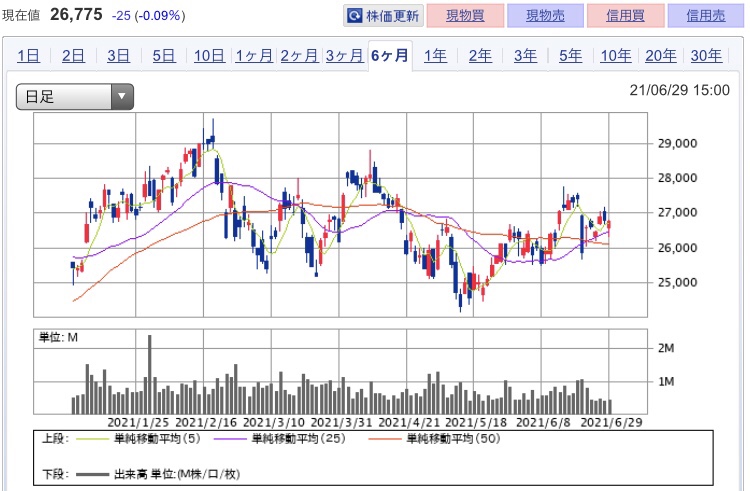This screenshot has height=491, width=750.
Task: Click the refresh icon in 株価更新 button
Action: [354, 16]
